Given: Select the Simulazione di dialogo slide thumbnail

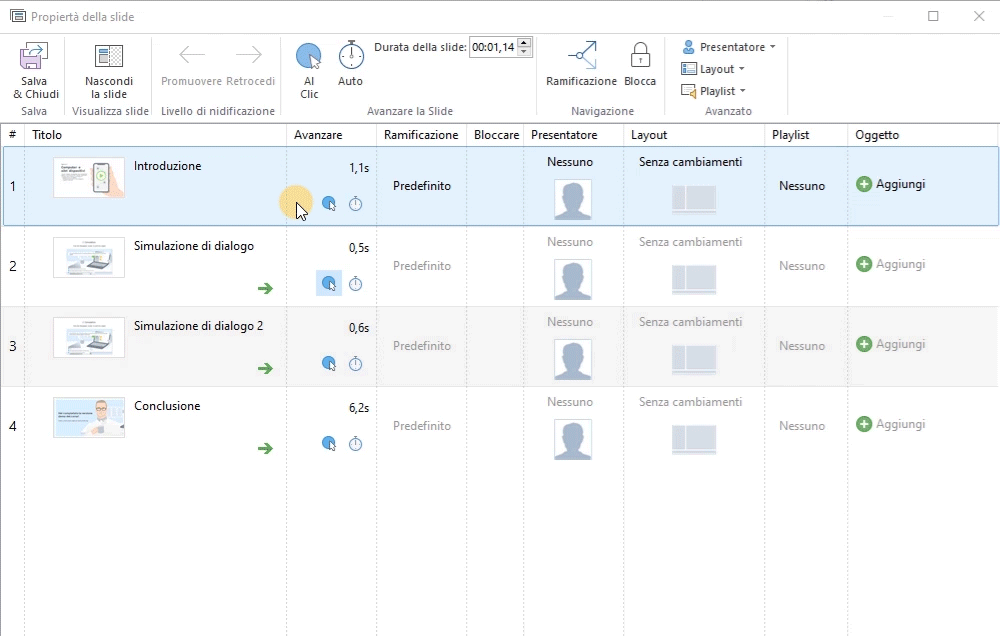Looking at the screenshot, I should coord(89,257).
